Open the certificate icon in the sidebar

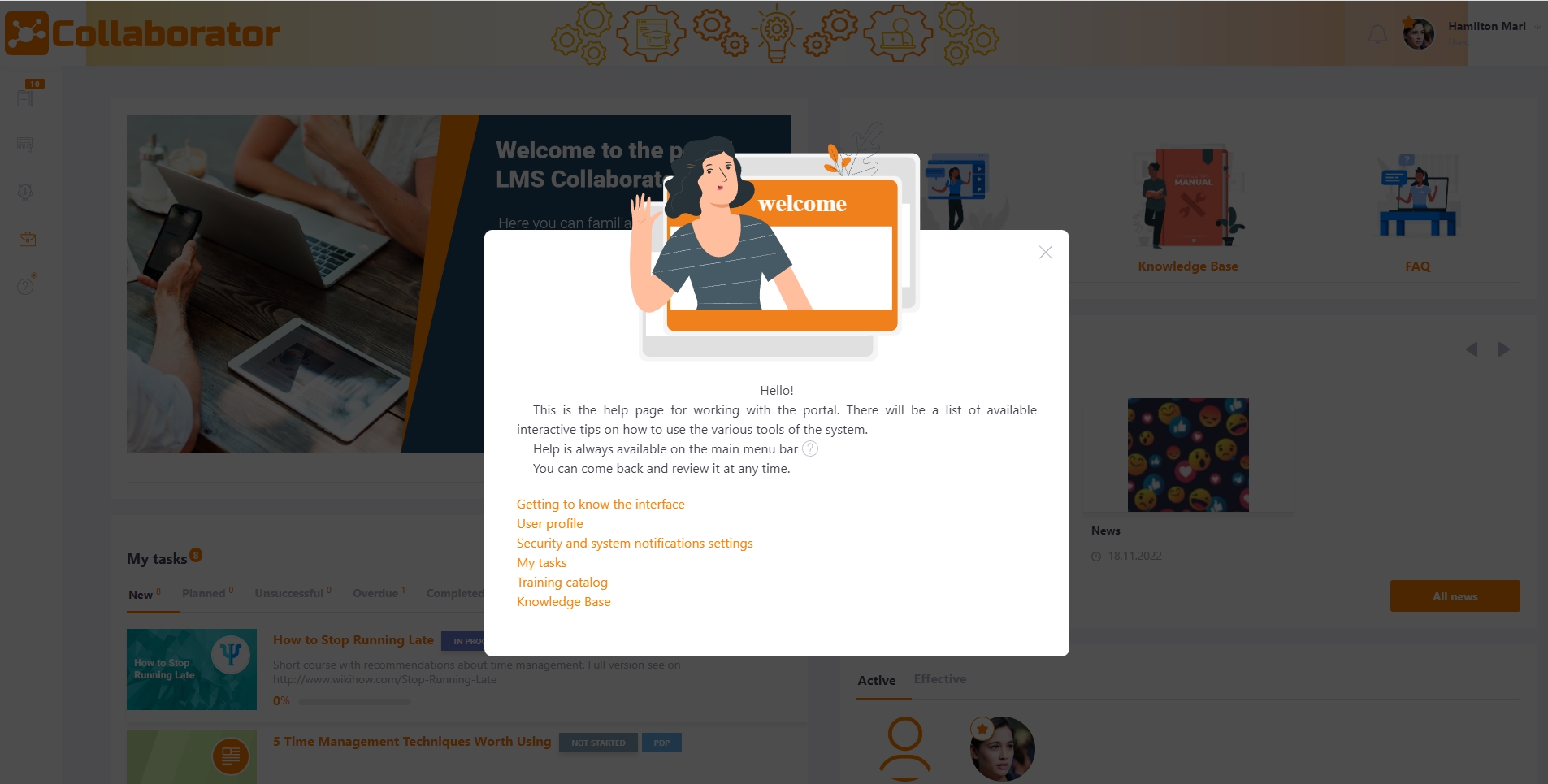tap(25, 145)
